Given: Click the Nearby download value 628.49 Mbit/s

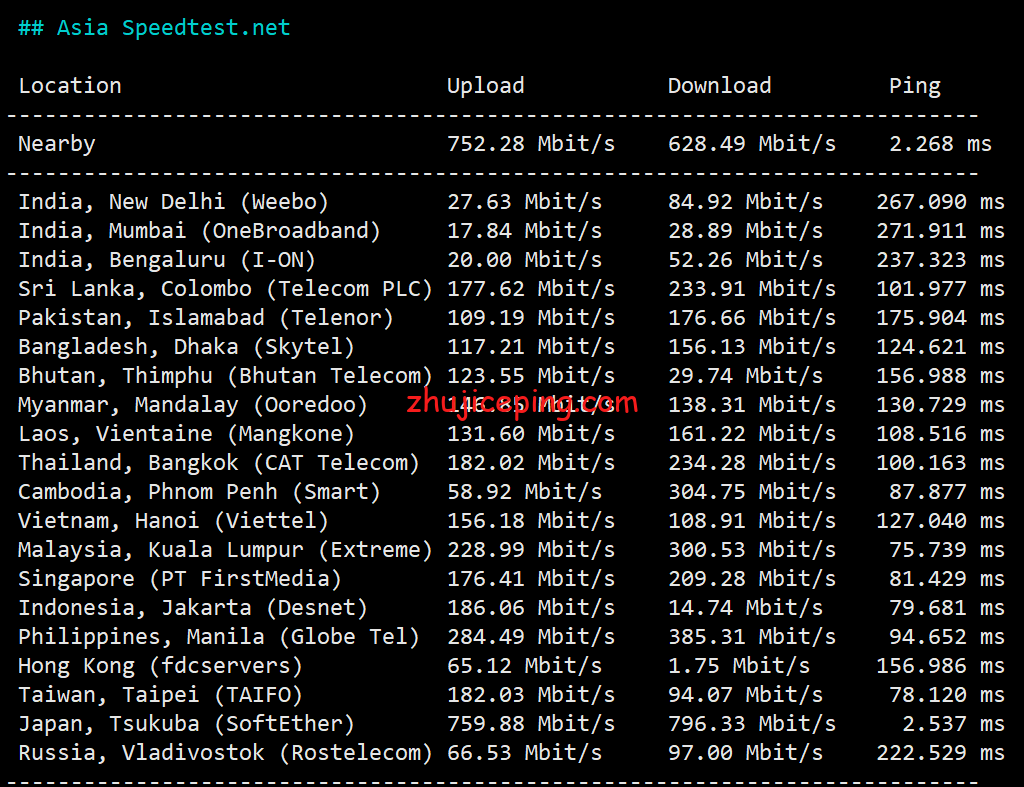Looking at the screenshot, I should [752, 144].
